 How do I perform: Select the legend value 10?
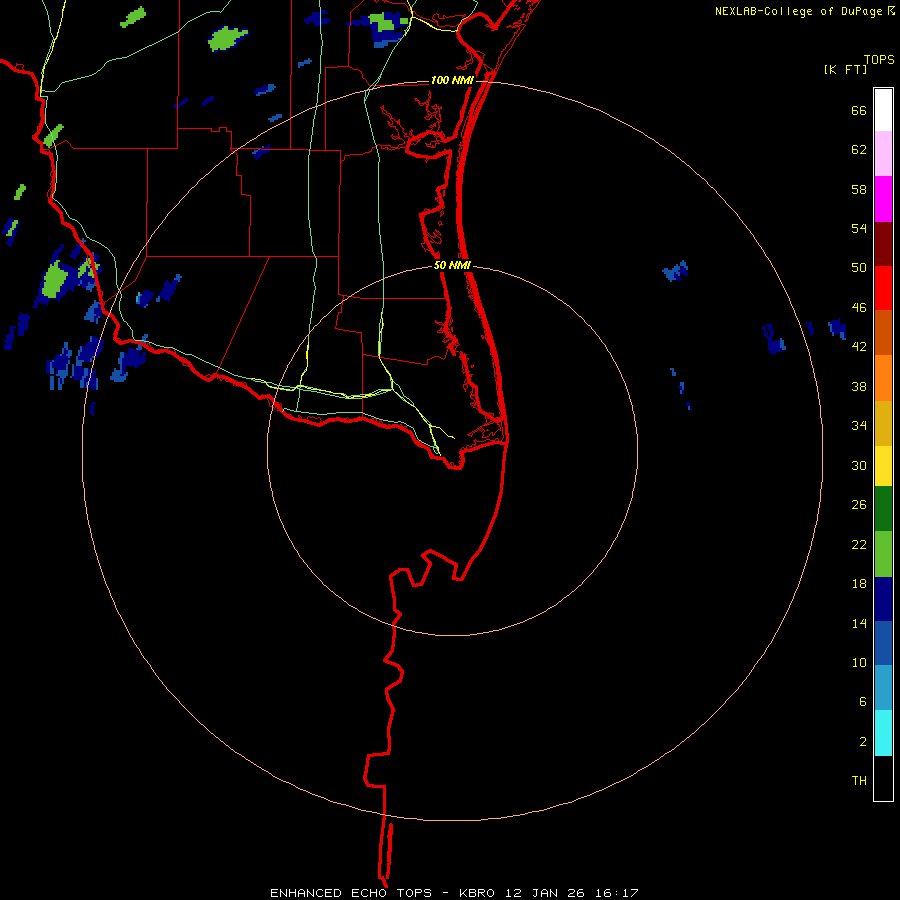[859, 662]
